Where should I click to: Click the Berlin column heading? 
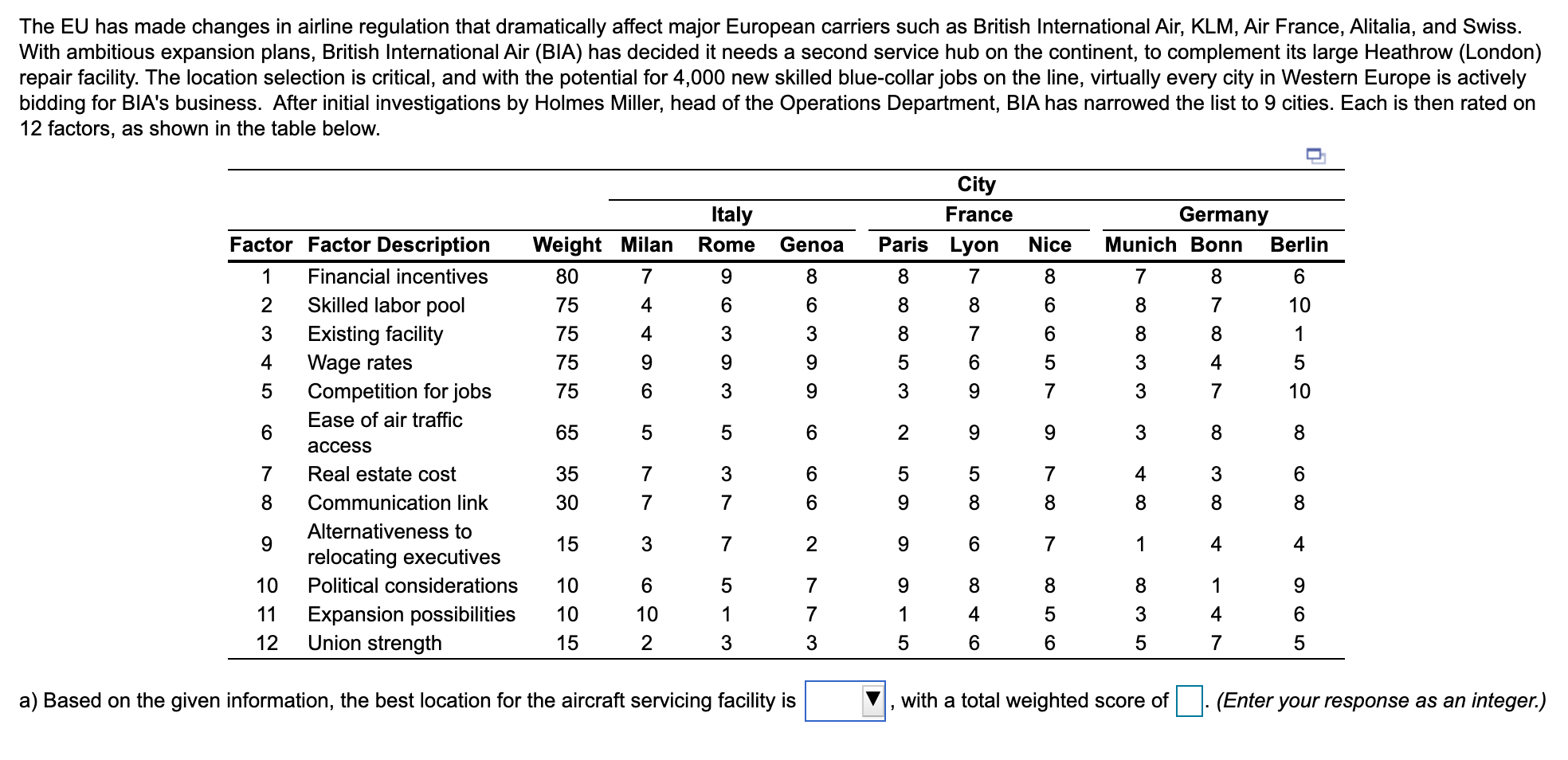(1299, 245)
